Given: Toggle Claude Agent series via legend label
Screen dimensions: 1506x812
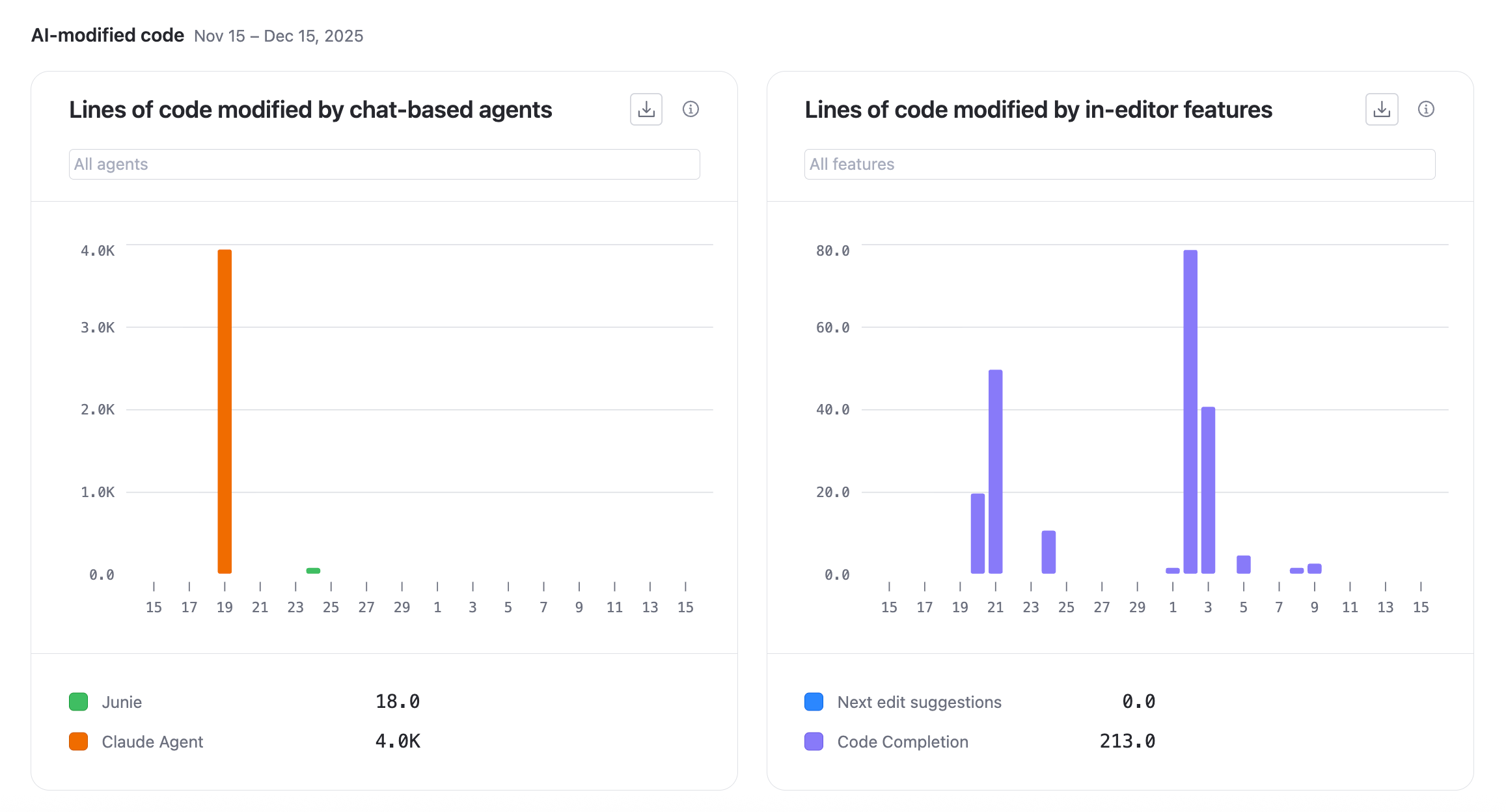Looking at the screenshot, I should 152,742.
